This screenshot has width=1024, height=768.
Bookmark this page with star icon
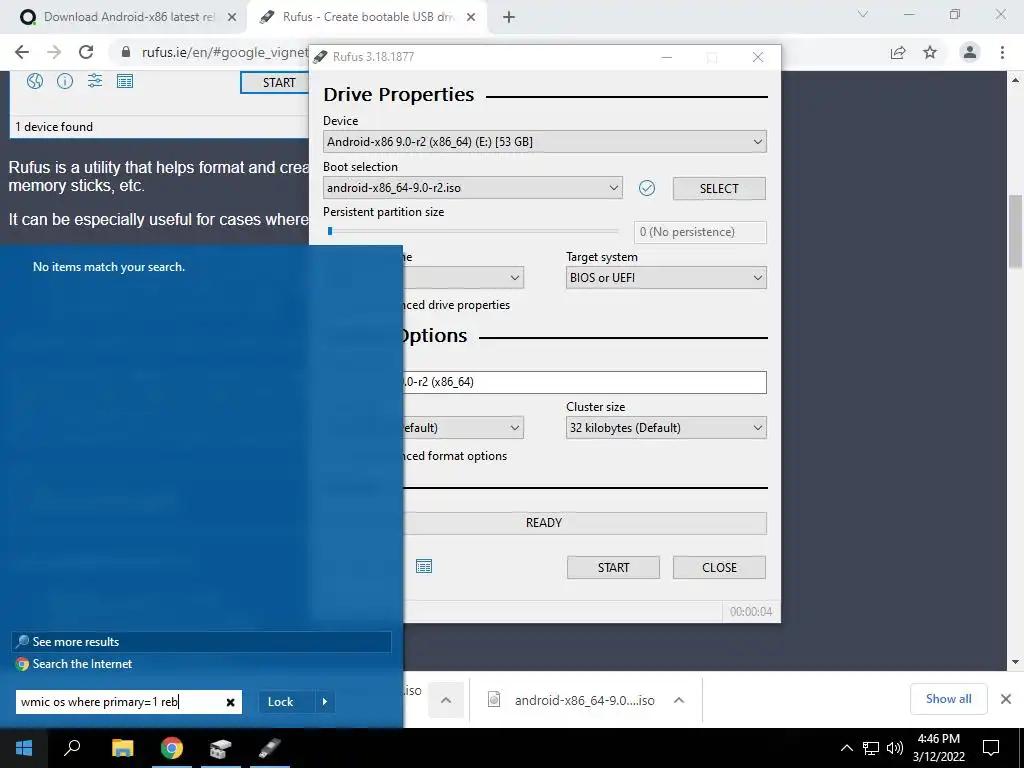tap(930, 52)
